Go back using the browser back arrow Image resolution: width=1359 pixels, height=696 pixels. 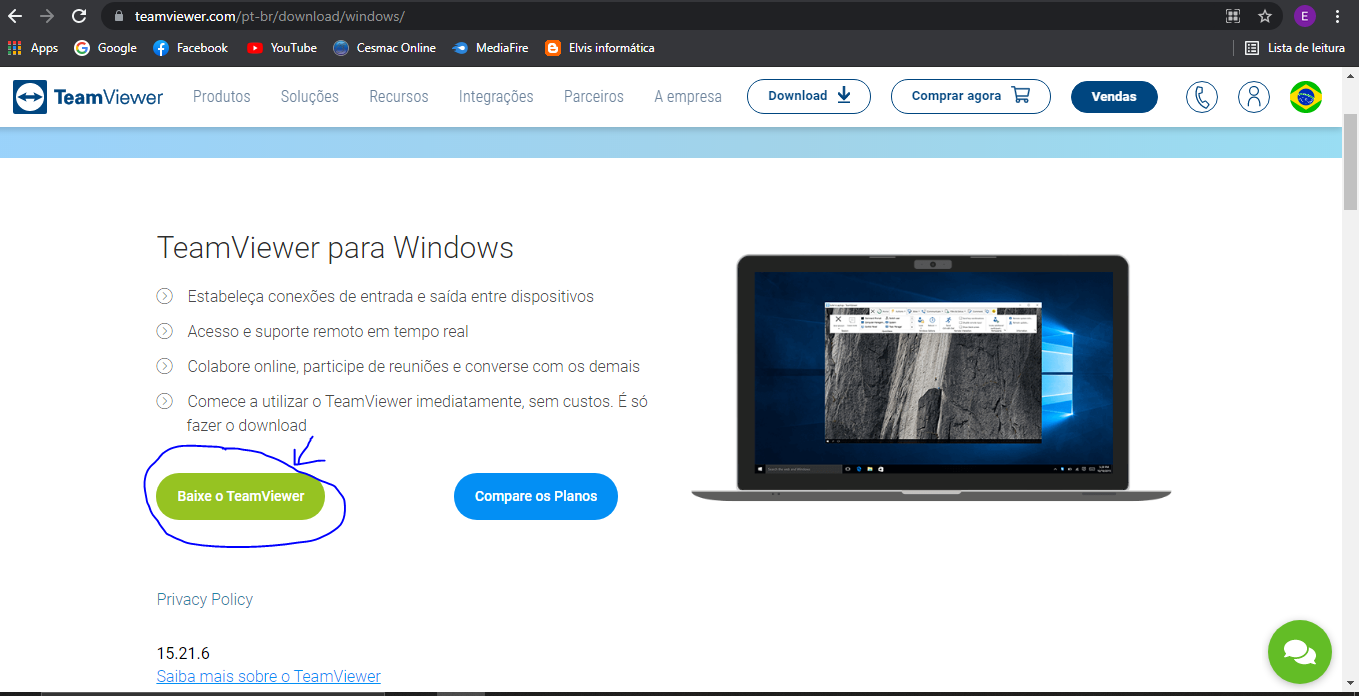click(15, 16)
